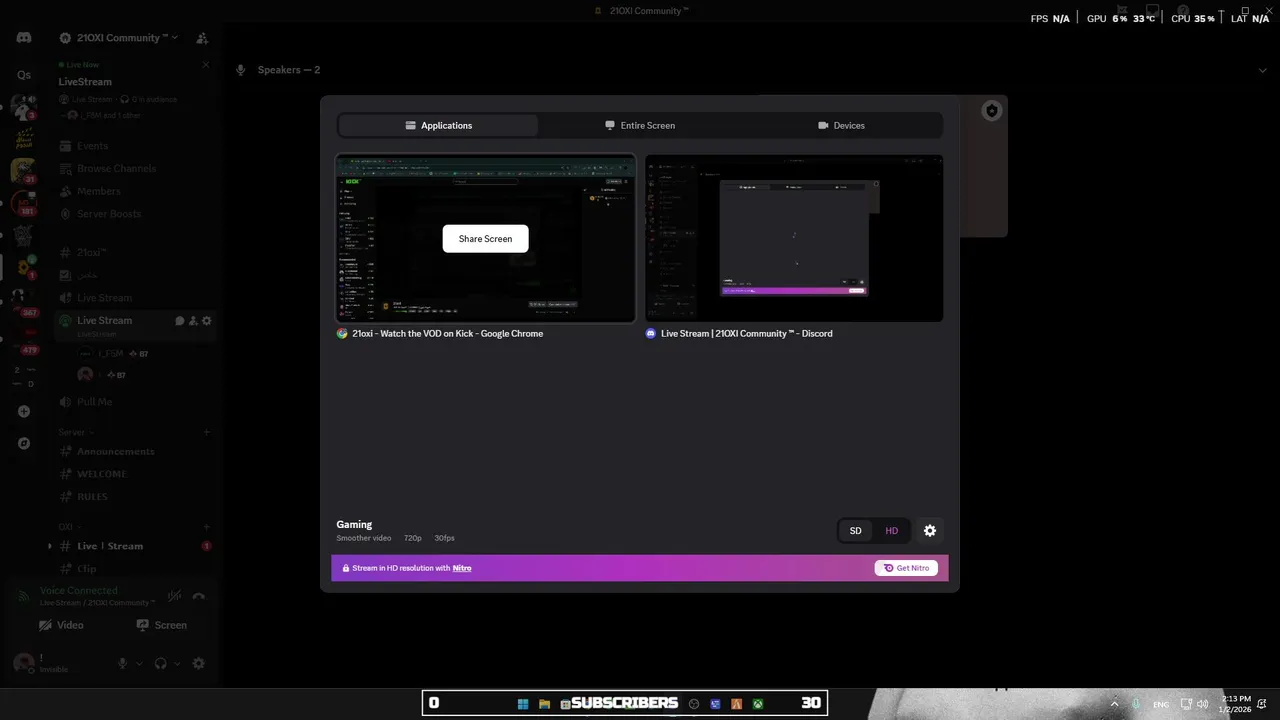Disconnect from voice with hang-up icon

coord(198,597)
